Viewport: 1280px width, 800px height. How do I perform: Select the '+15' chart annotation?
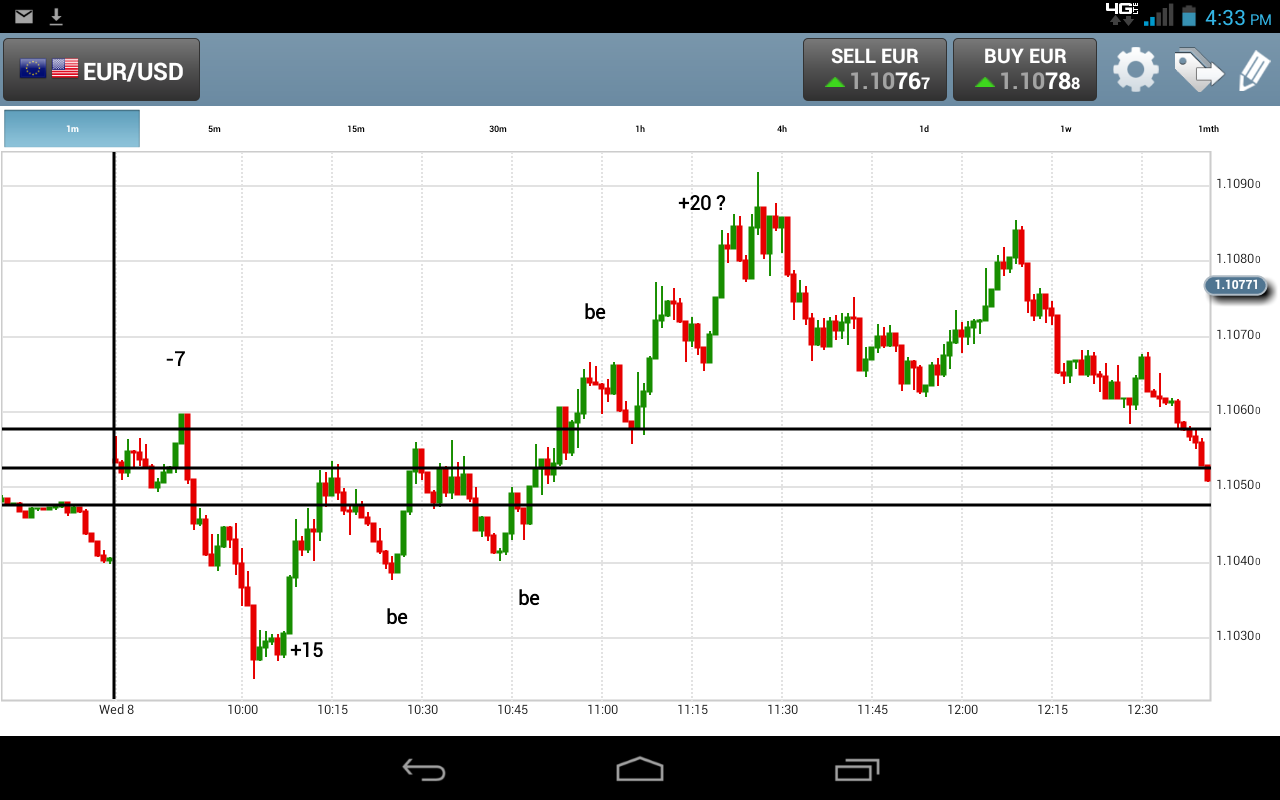307,650
